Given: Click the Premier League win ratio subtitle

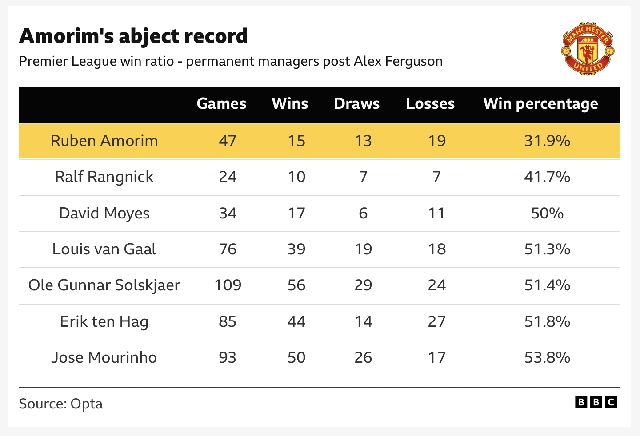Looking at the screenshot, I should pyautogui.click(x=230, y=62).
